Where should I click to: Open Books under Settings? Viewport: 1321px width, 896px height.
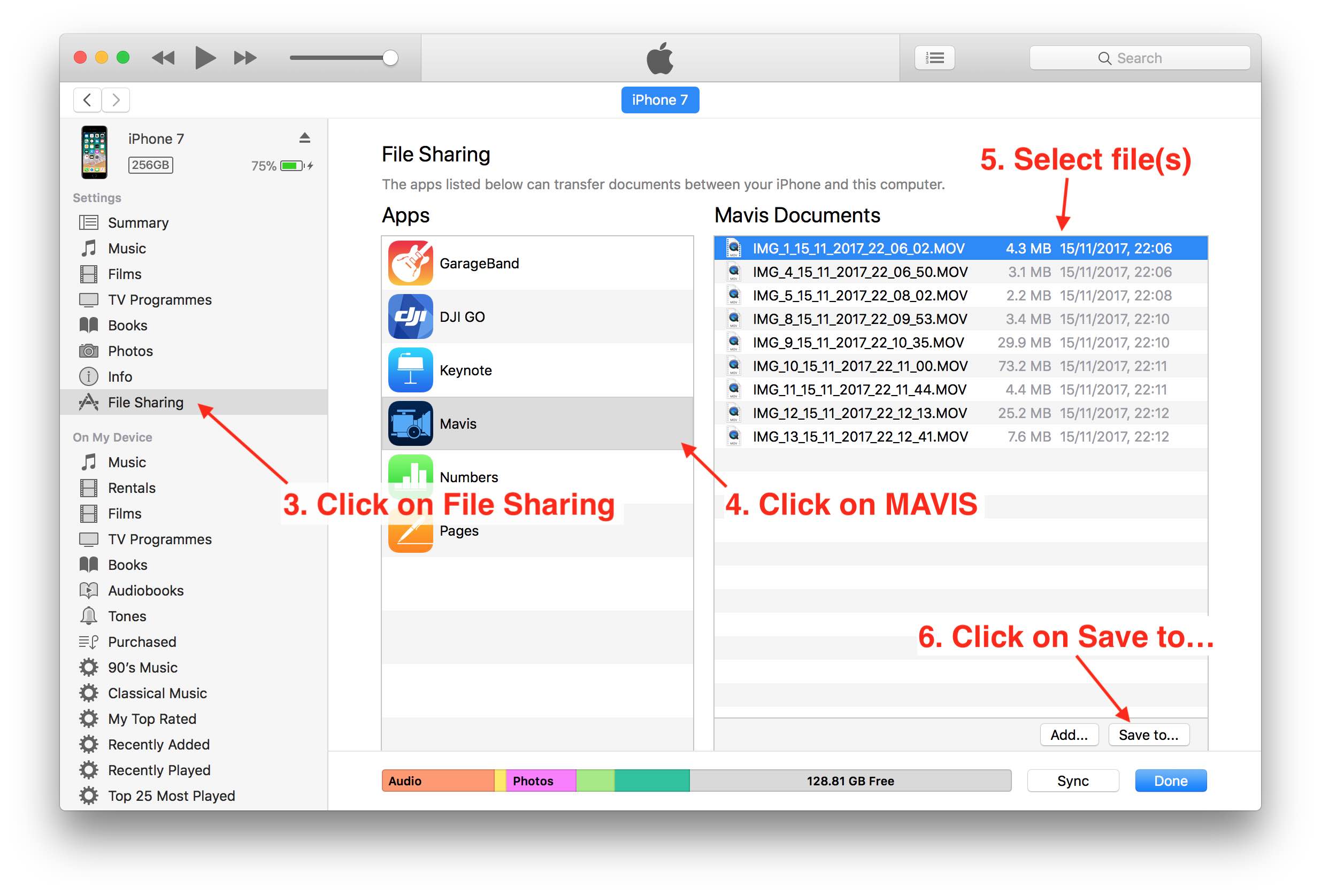tap(193, 325)
